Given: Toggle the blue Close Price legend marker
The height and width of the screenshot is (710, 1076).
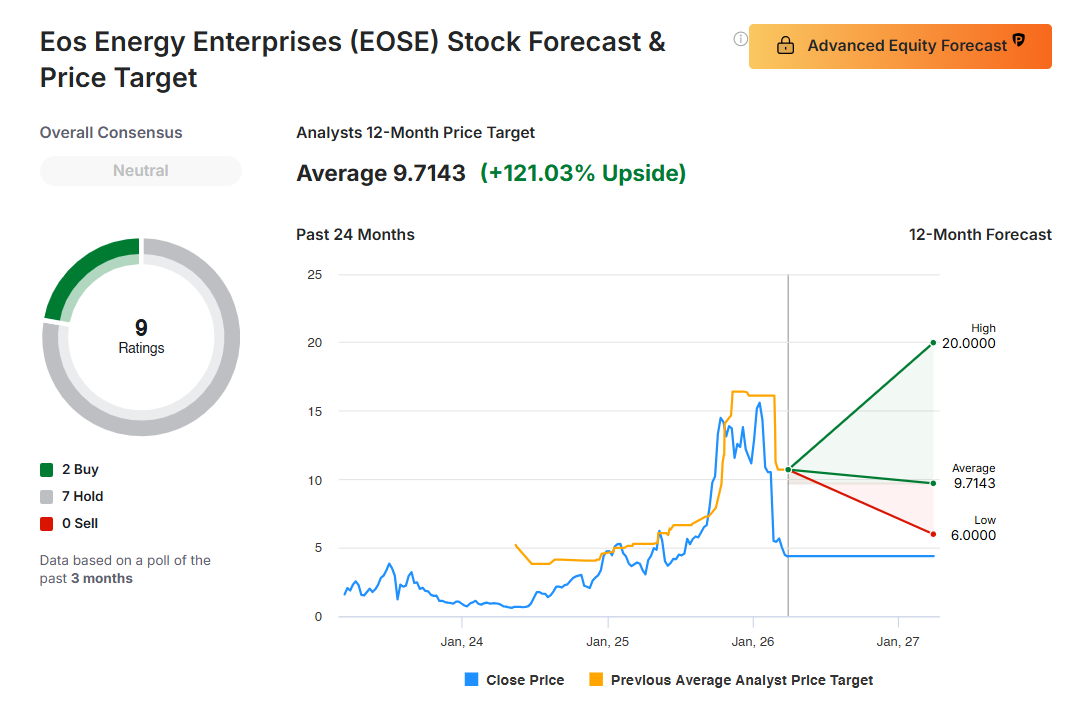Looking at the screenshot, I should (472, 680).
